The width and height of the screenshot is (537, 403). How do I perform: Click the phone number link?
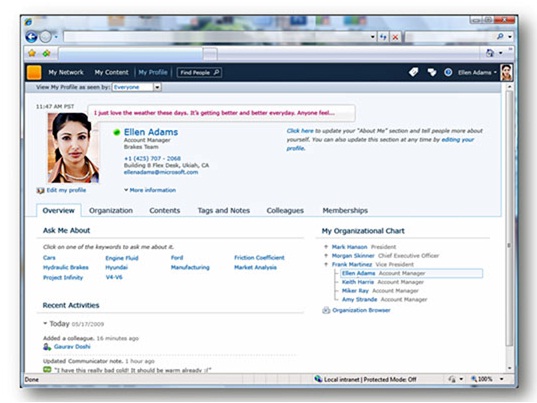pyautogui.click(x=152, y=158)
